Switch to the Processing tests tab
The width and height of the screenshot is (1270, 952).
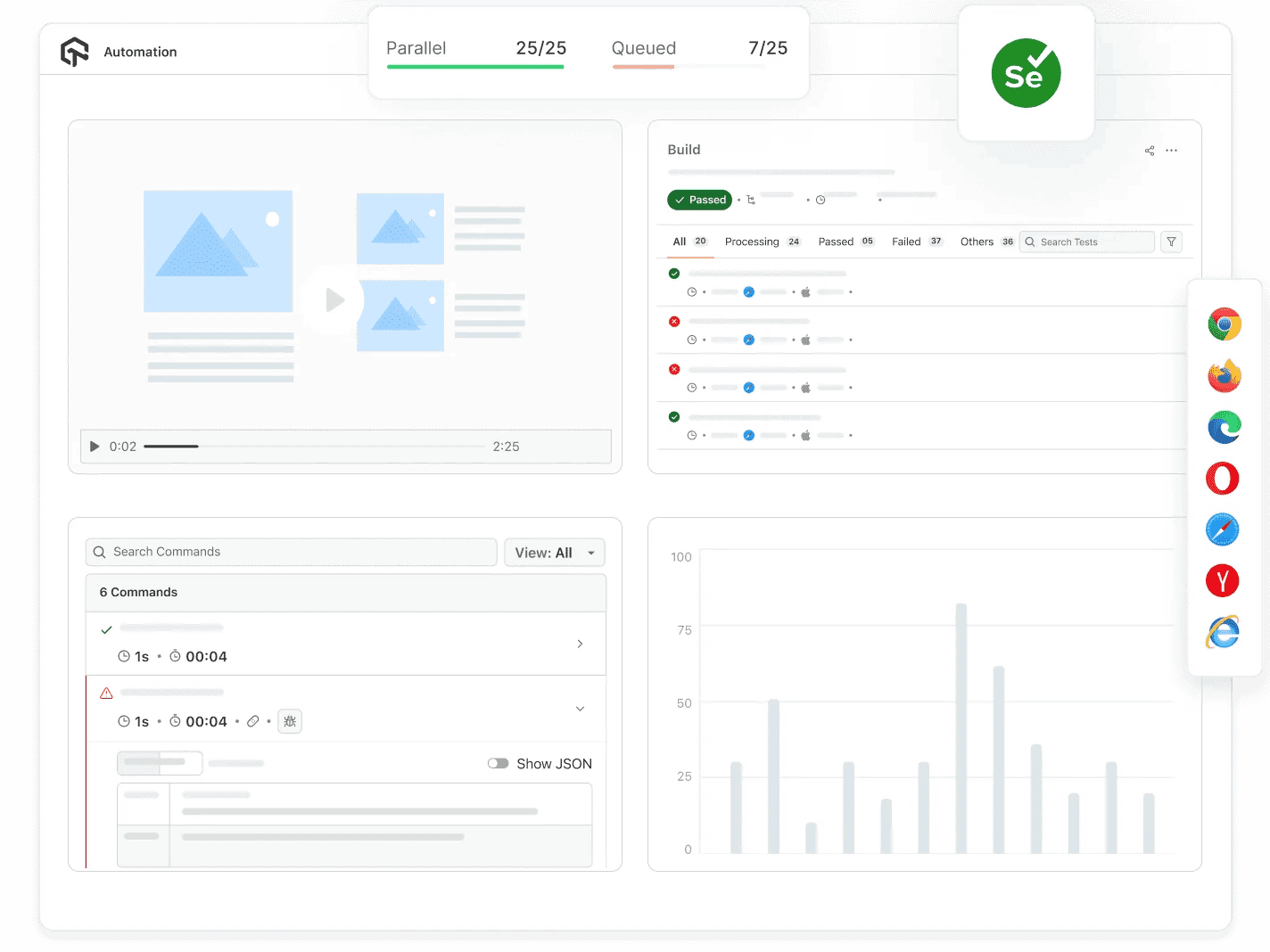(x=752, y=241)
